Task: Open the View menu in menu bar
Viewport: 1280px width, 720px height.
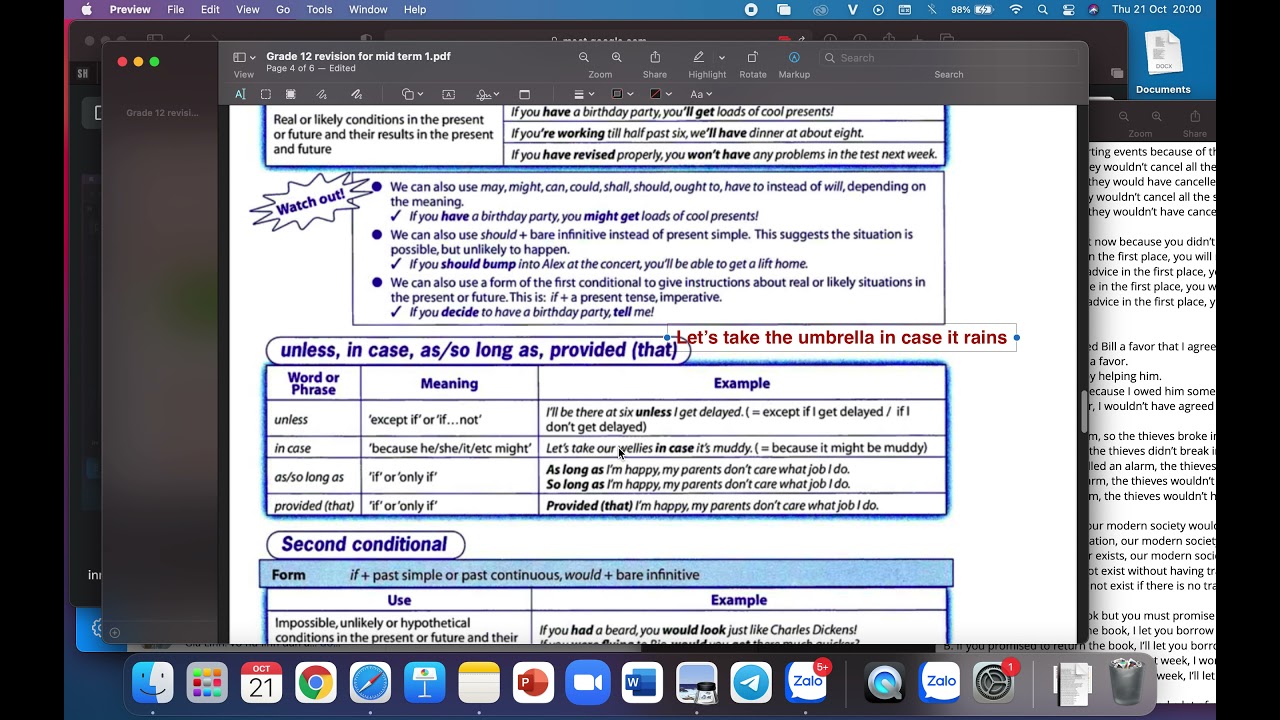Action: pos(247,9)
